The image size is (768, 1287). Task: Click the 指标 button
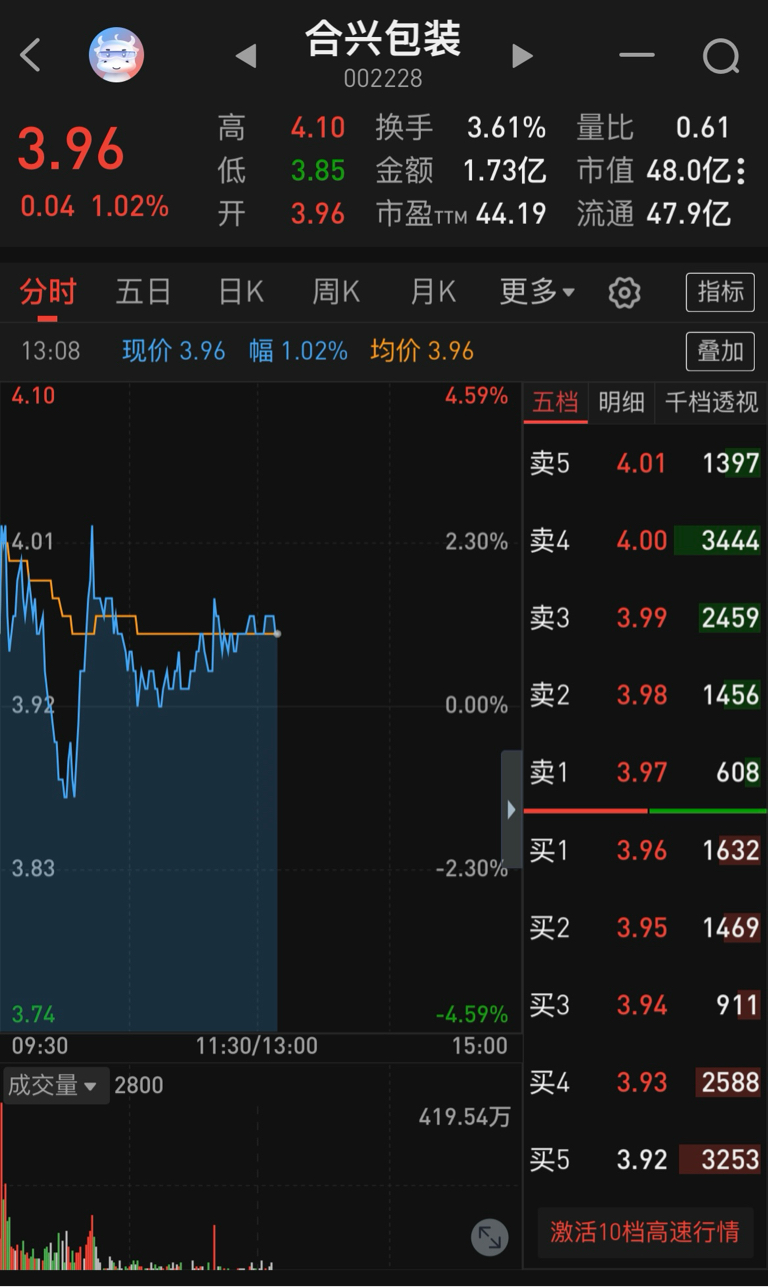click(x=720, y=292)
